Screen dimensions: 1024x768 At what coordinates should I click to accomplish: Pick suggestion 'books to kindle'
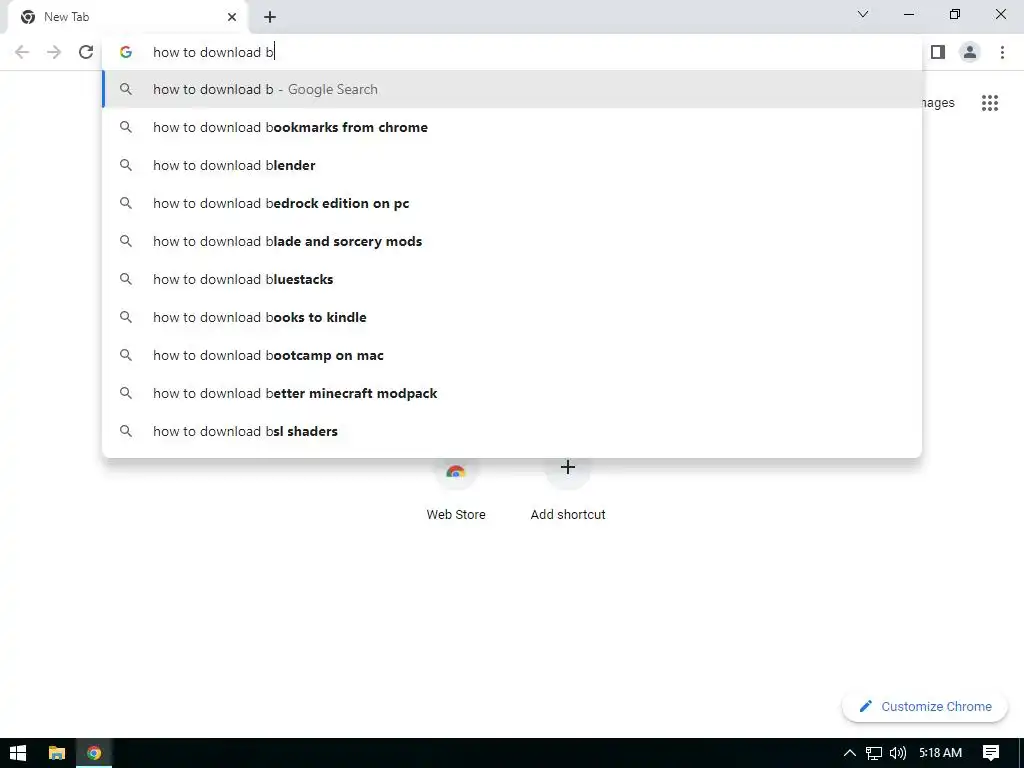coord(513,317)
